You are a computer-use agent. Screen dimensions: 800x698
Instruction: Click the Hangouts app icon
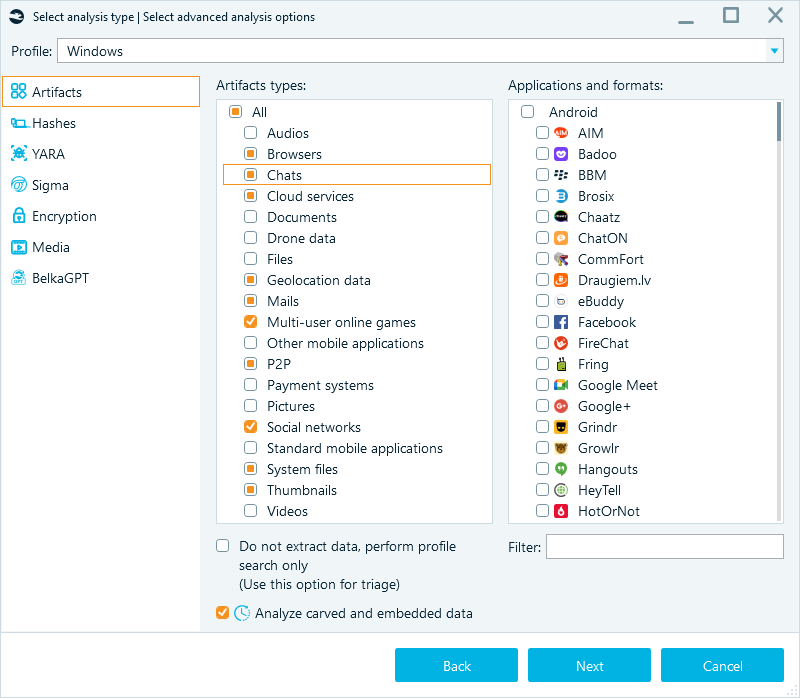click(x=559, y=469)
